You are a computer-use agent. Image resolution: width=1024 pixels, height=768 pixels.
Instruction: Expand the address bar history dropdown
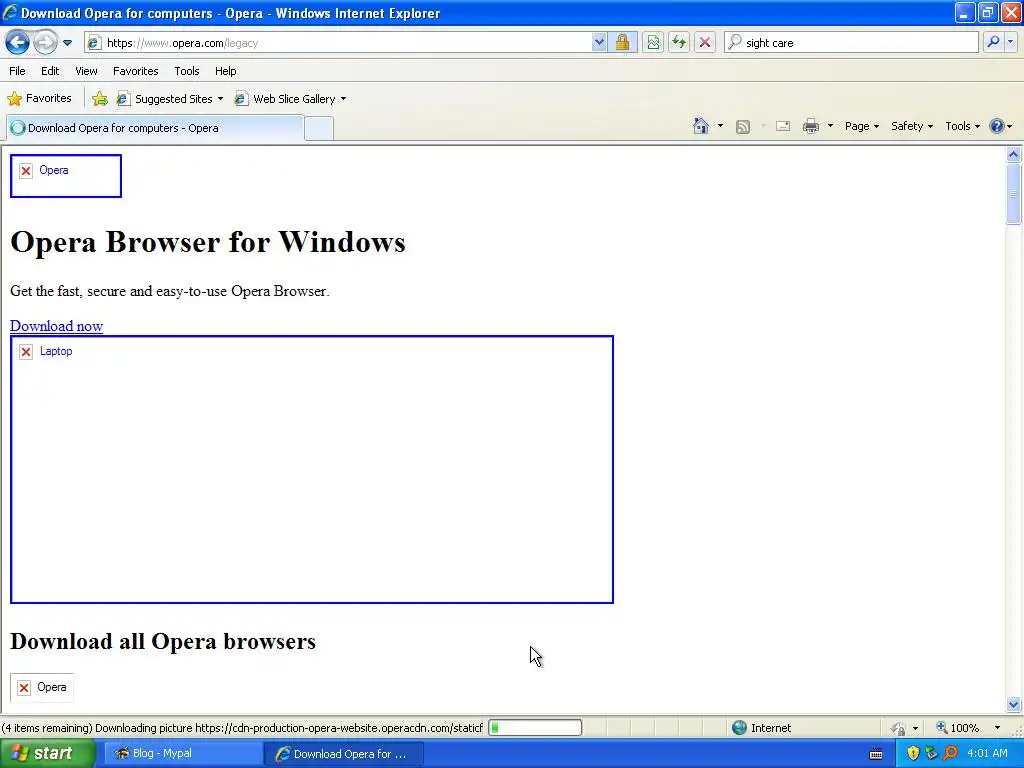pos(600,43)
